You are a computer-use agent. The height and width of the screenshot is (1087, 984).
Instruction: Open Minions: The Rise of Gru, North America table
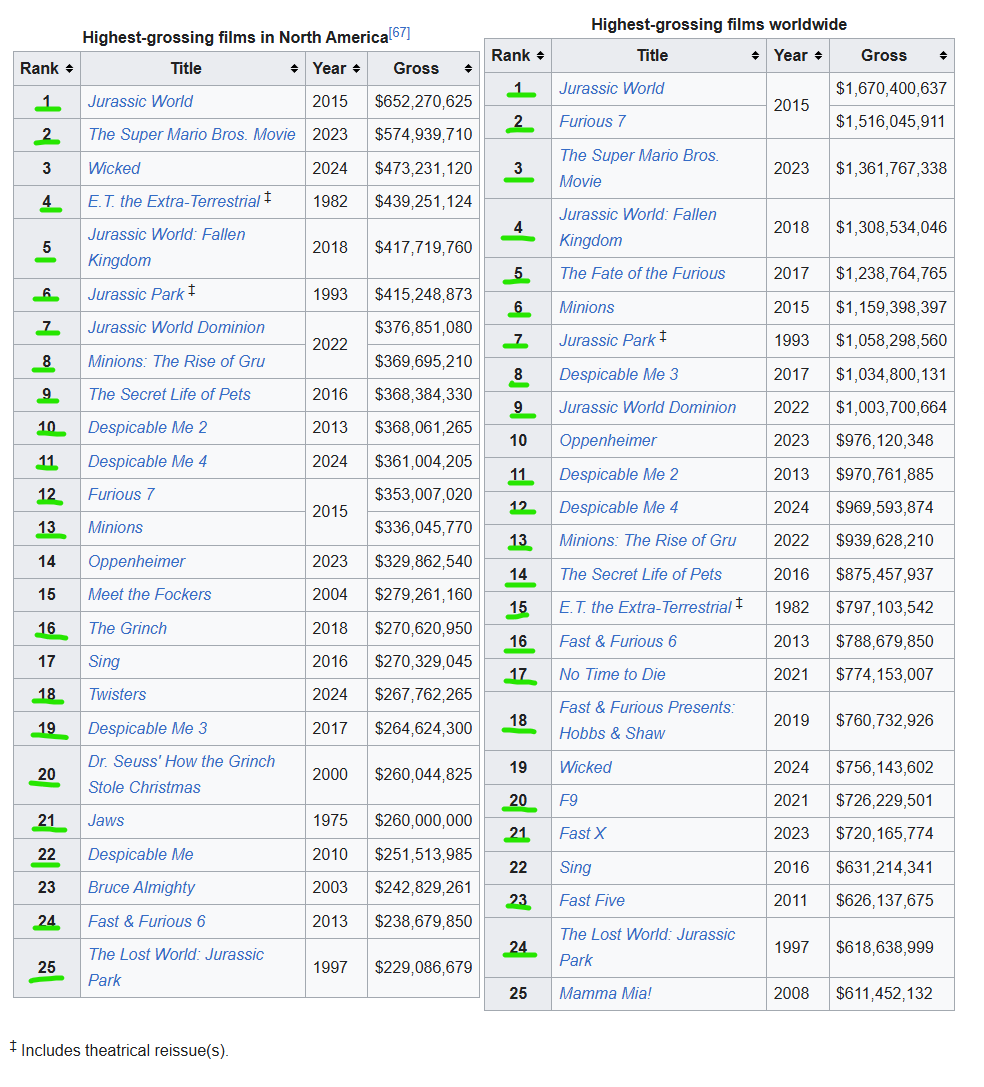[177, 361]
